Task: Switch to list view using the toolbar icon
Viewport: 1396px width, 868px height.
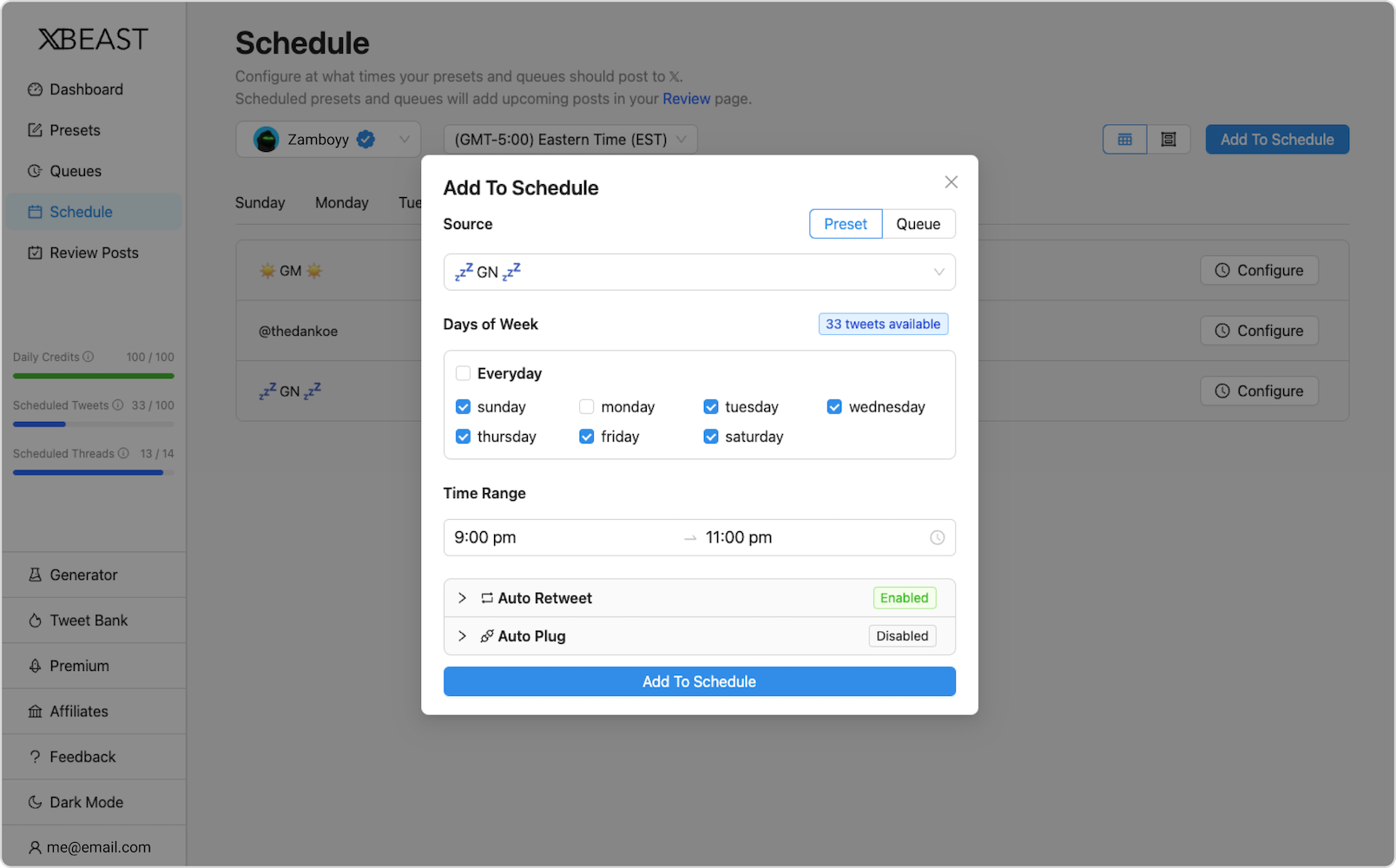Action: click(x=1168, y=139)
